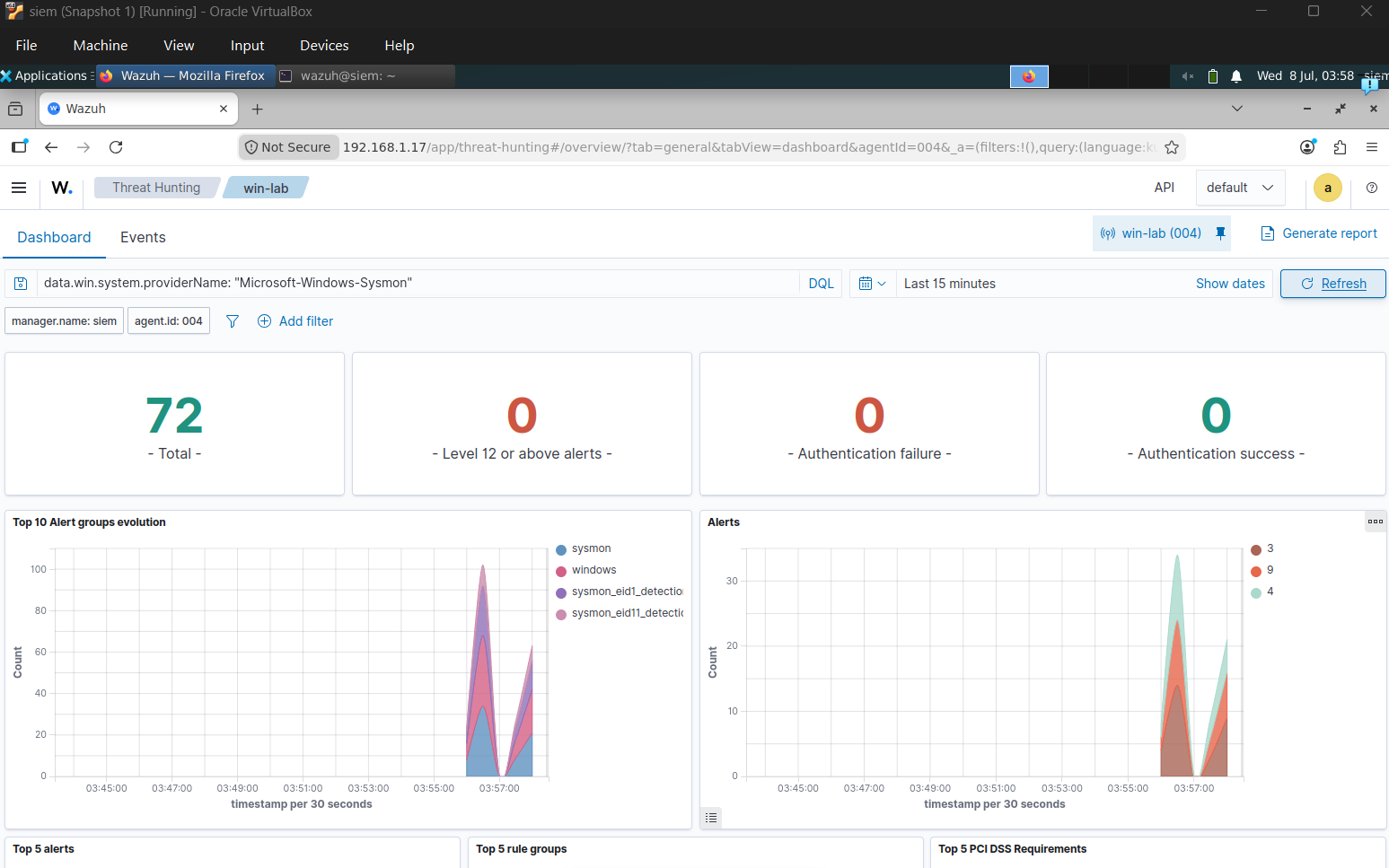Open Firefox sidebar toggle icon
This screenshot has width=1389, height=868.
pos(19,147)
